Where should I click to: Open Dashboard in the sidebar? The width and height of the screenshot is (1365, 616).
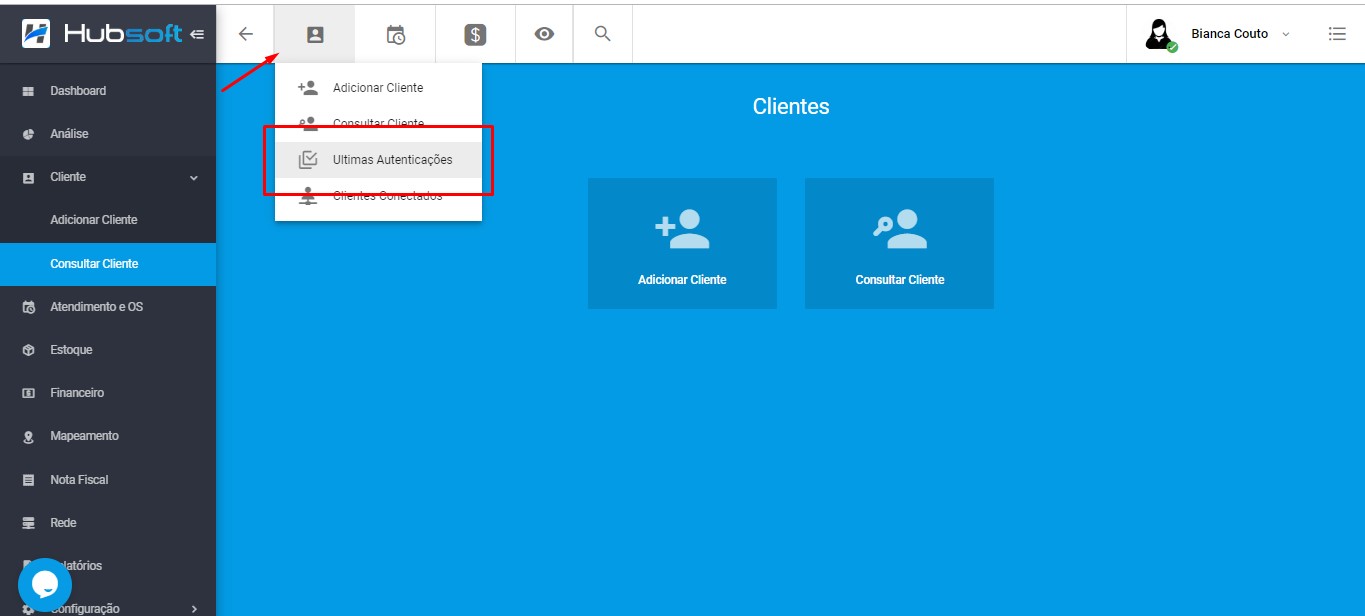(108, 91)
